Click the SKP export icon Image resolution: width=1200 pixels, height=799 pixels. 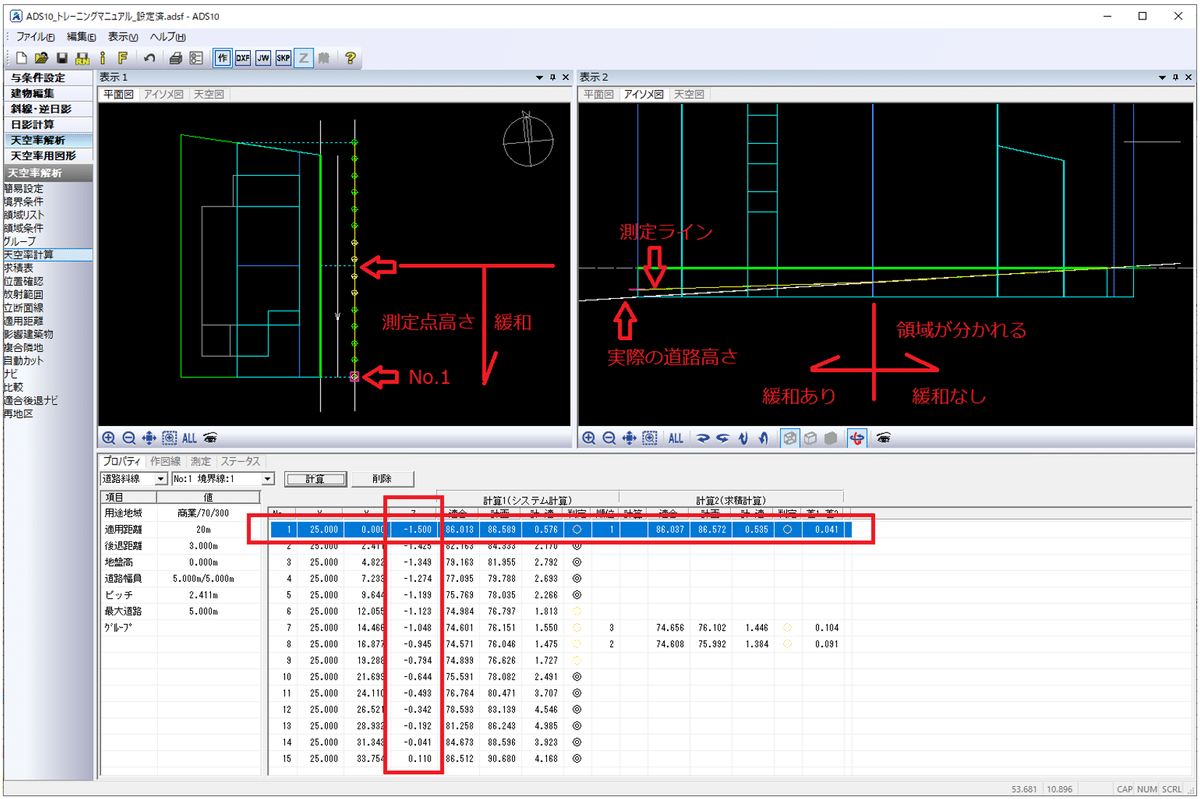pyautogui.click(x=283, y=58)
